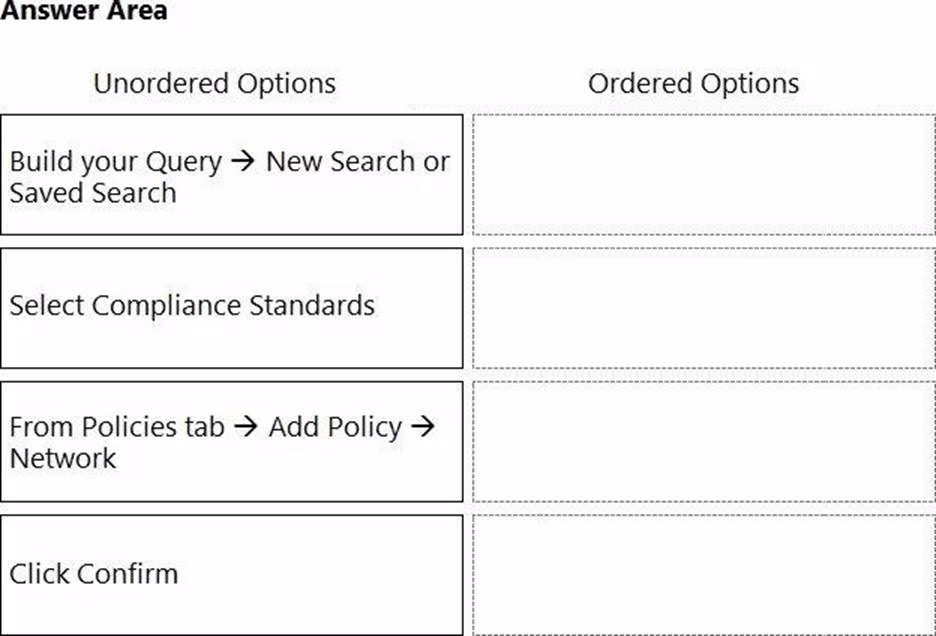Click the word 'Network'
Viewport: 936px width, 636px height.
click(63, 458)
